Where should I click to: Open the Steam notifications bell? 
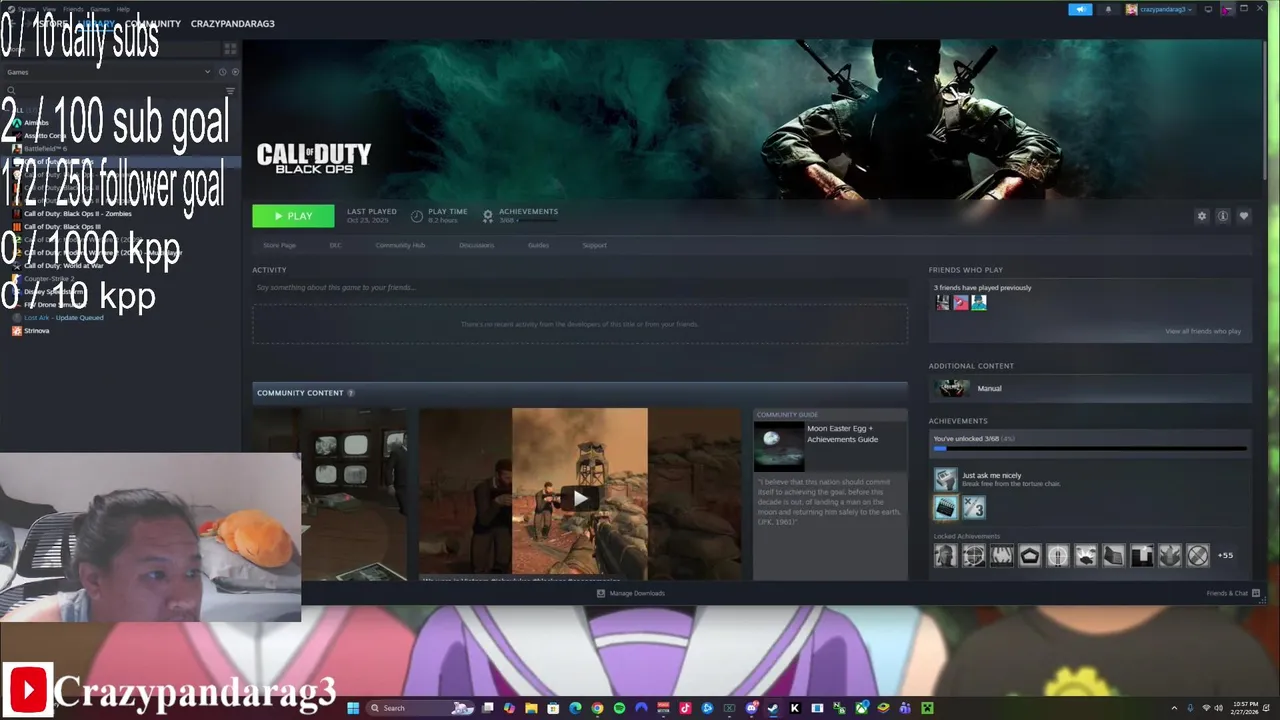point(1107,9)
